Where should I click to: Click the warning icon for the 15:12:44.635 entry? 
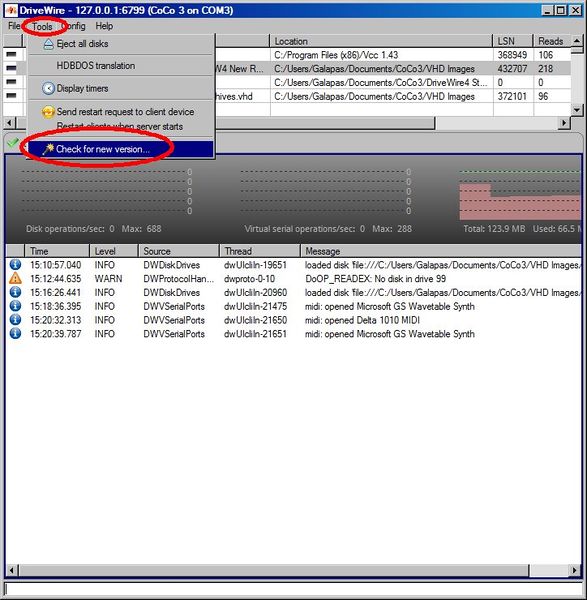[15, 278]
